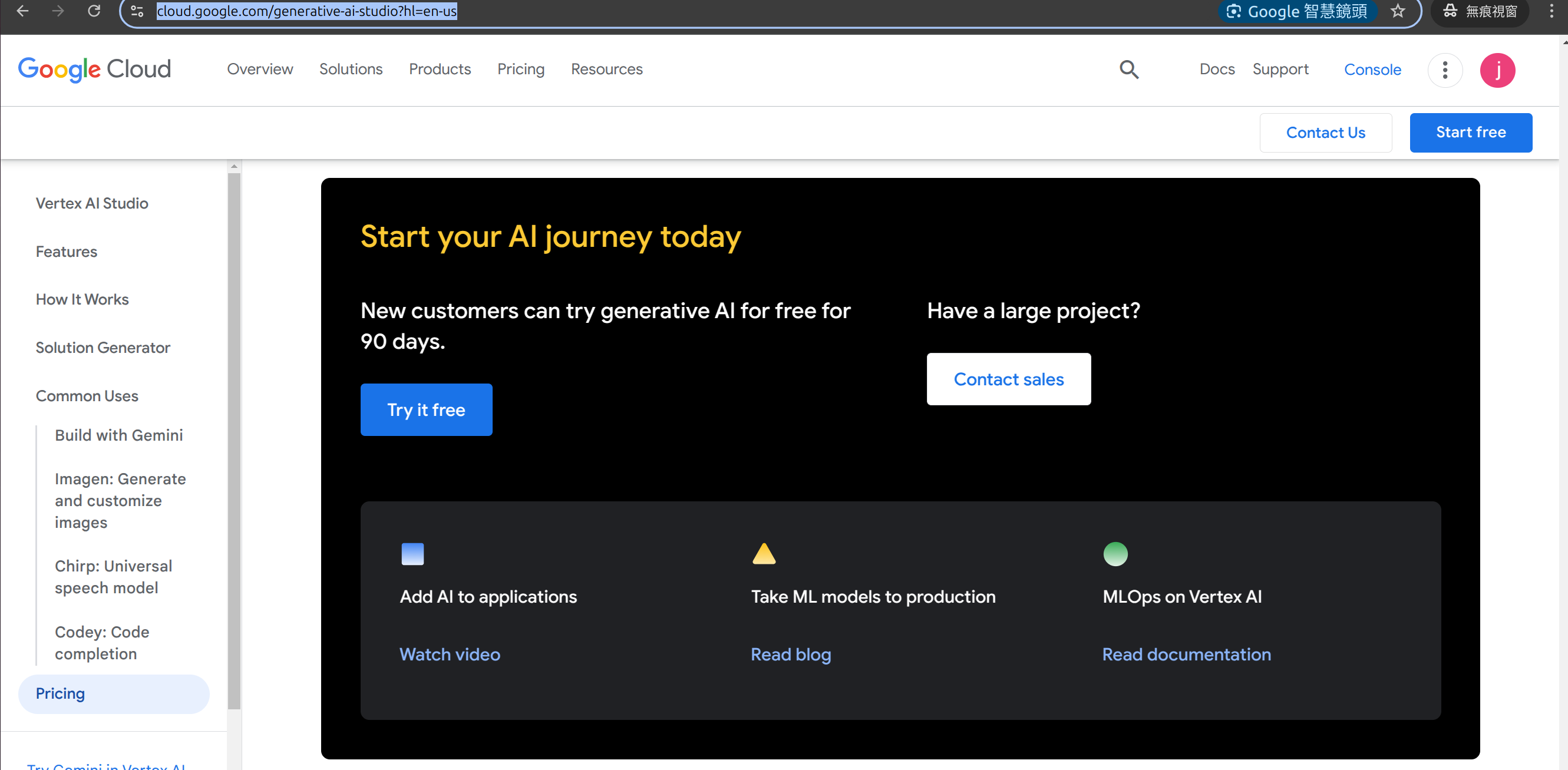This screenshot has height=770, width=1568.
Task: Select Features in the left sidebar
Action: point(67,252)
